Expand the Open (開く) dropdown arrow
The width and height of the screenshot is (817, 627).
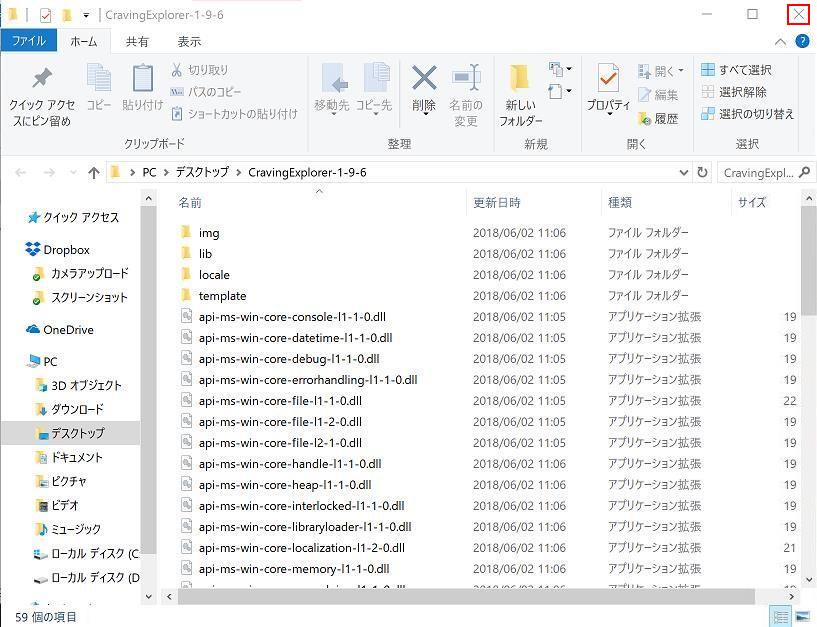pos(681,70)
